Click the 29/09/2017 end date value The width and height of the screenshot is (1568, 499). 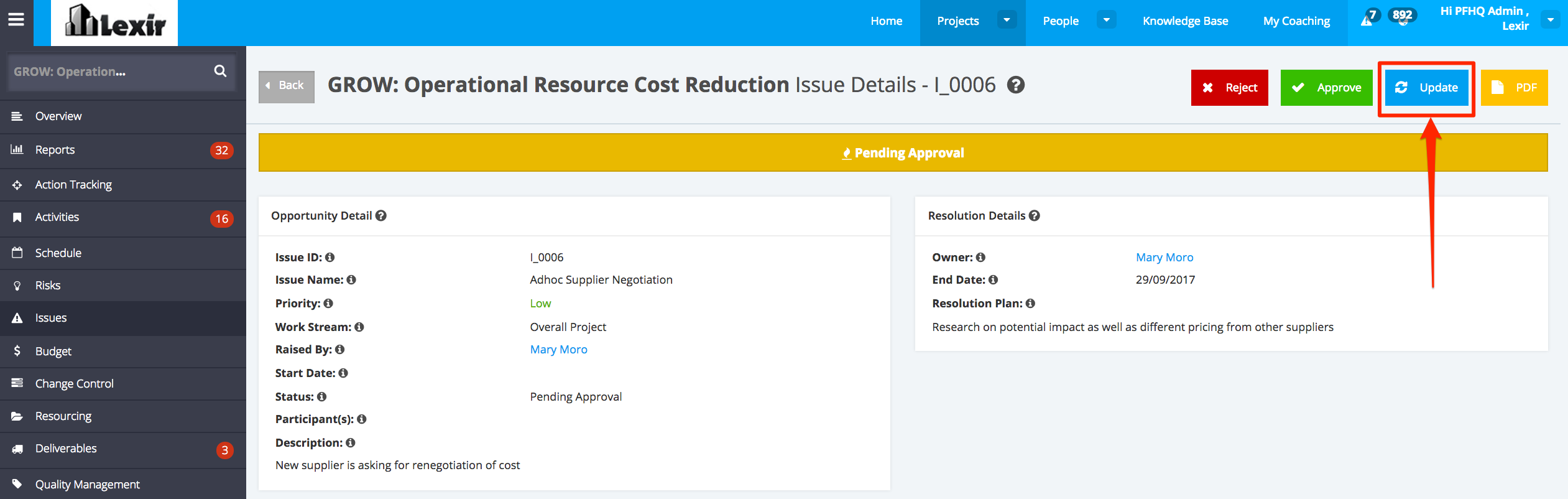tap(1165, 279)
